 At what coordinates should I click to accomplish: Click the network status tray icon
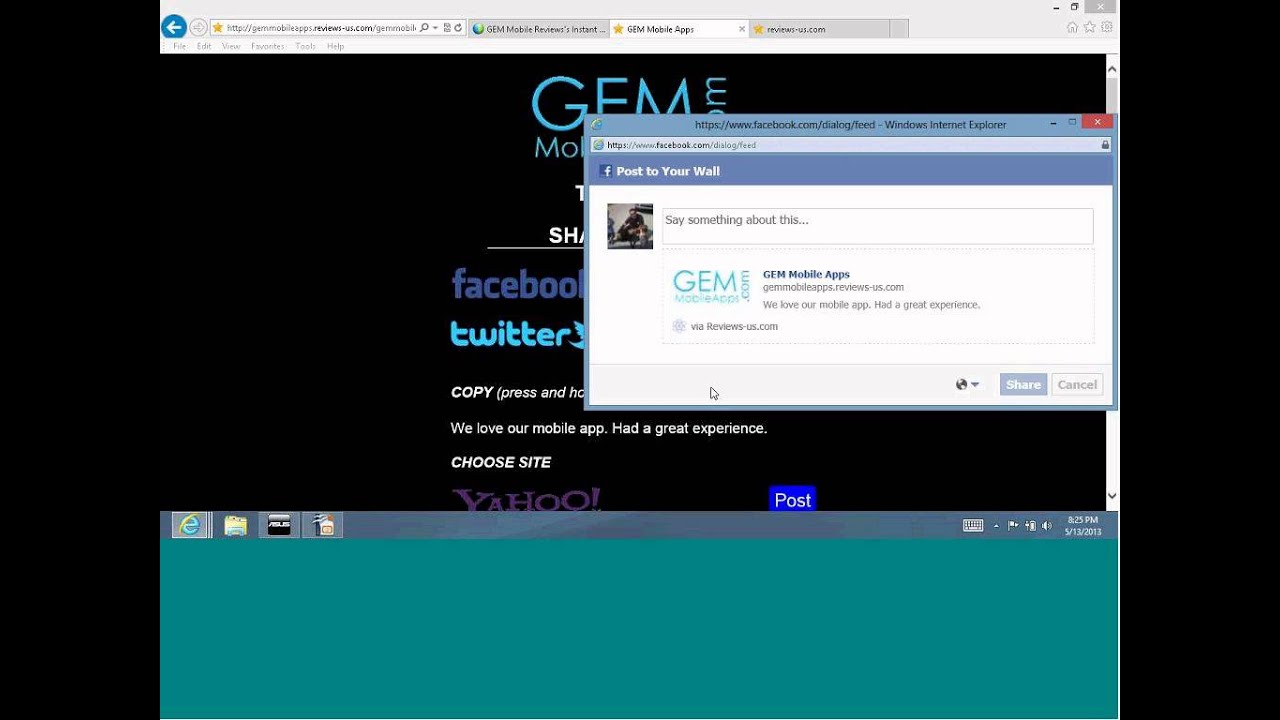tap(1030, 525)
